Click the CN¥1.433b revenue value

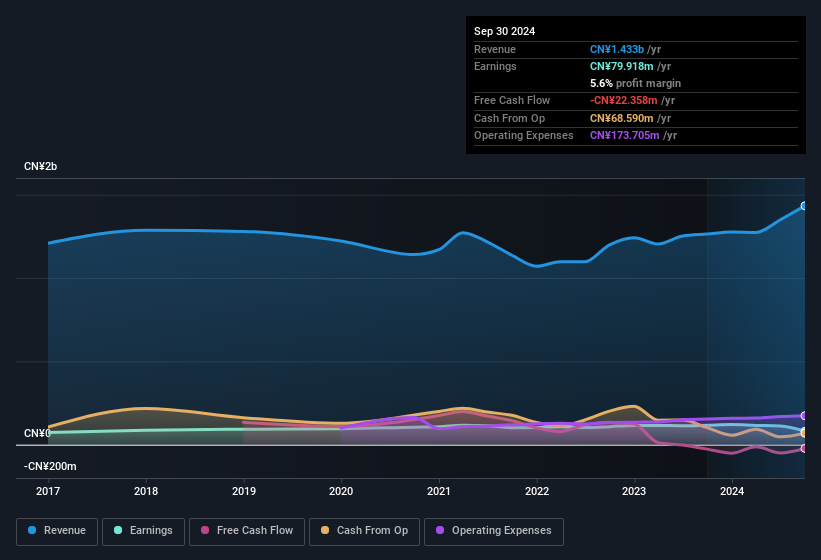tap(617, 49)
